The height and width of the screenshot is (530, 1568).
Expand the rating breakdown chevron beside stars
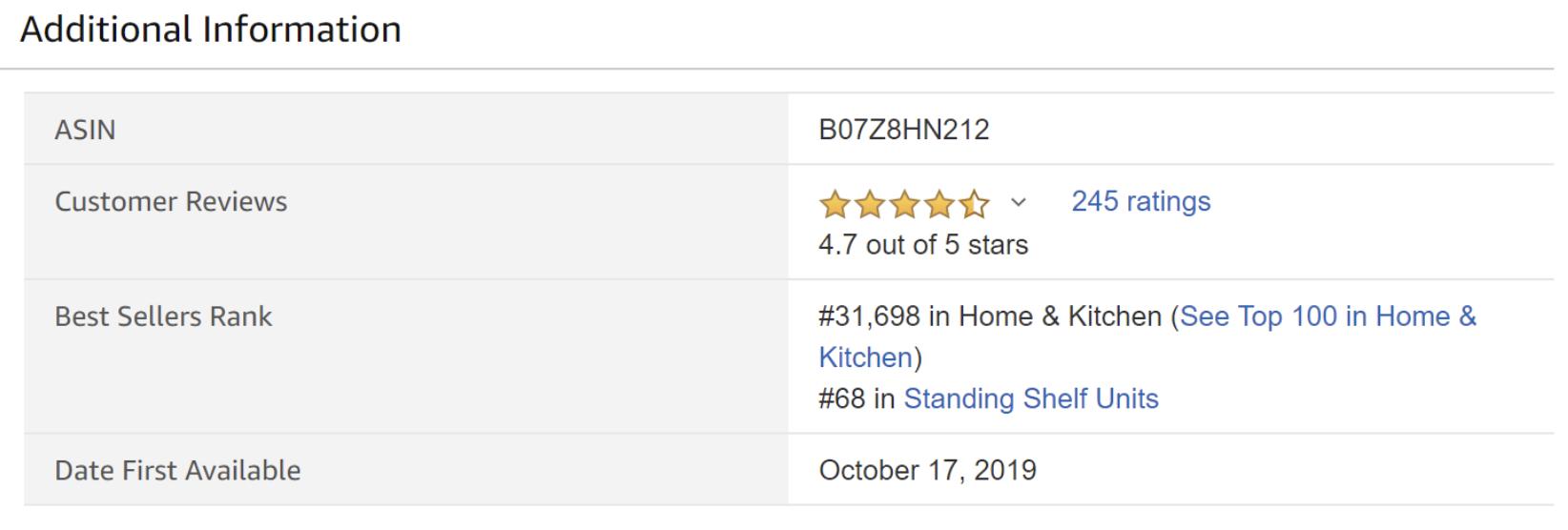click(1019, 202)
